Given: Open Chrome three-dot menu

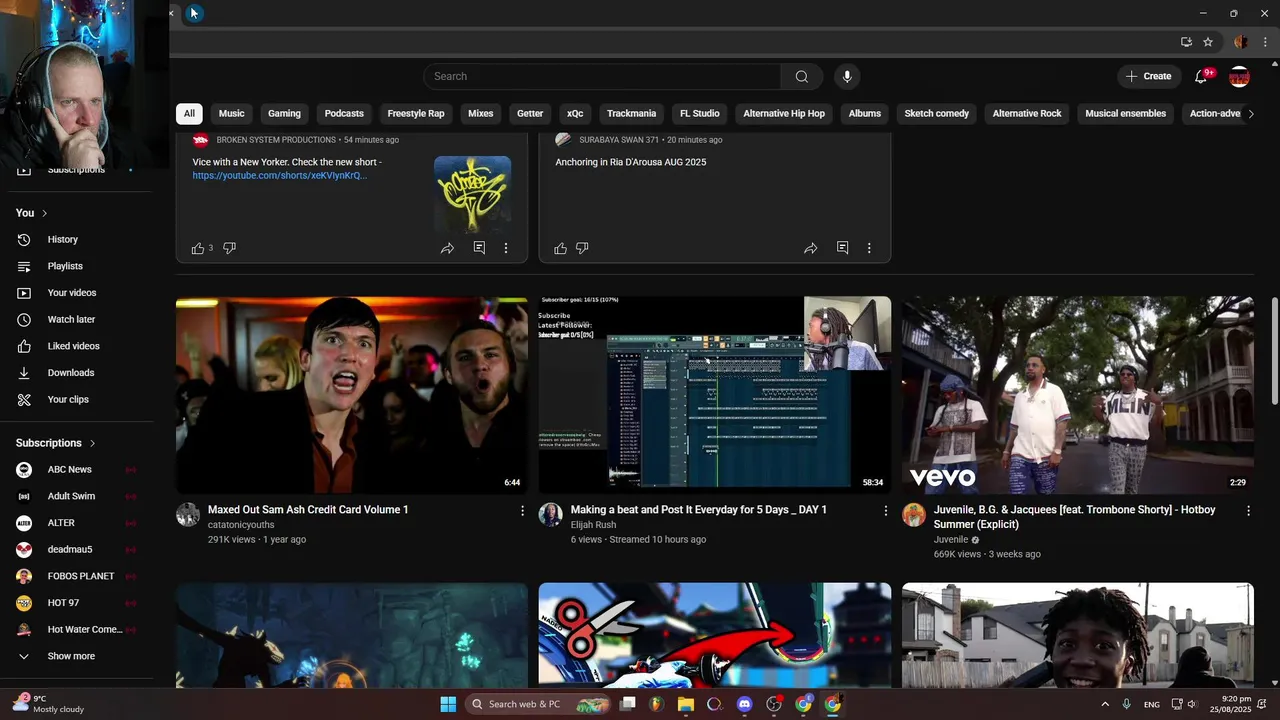Looking at the screenshot, I should pos(1265,42).
